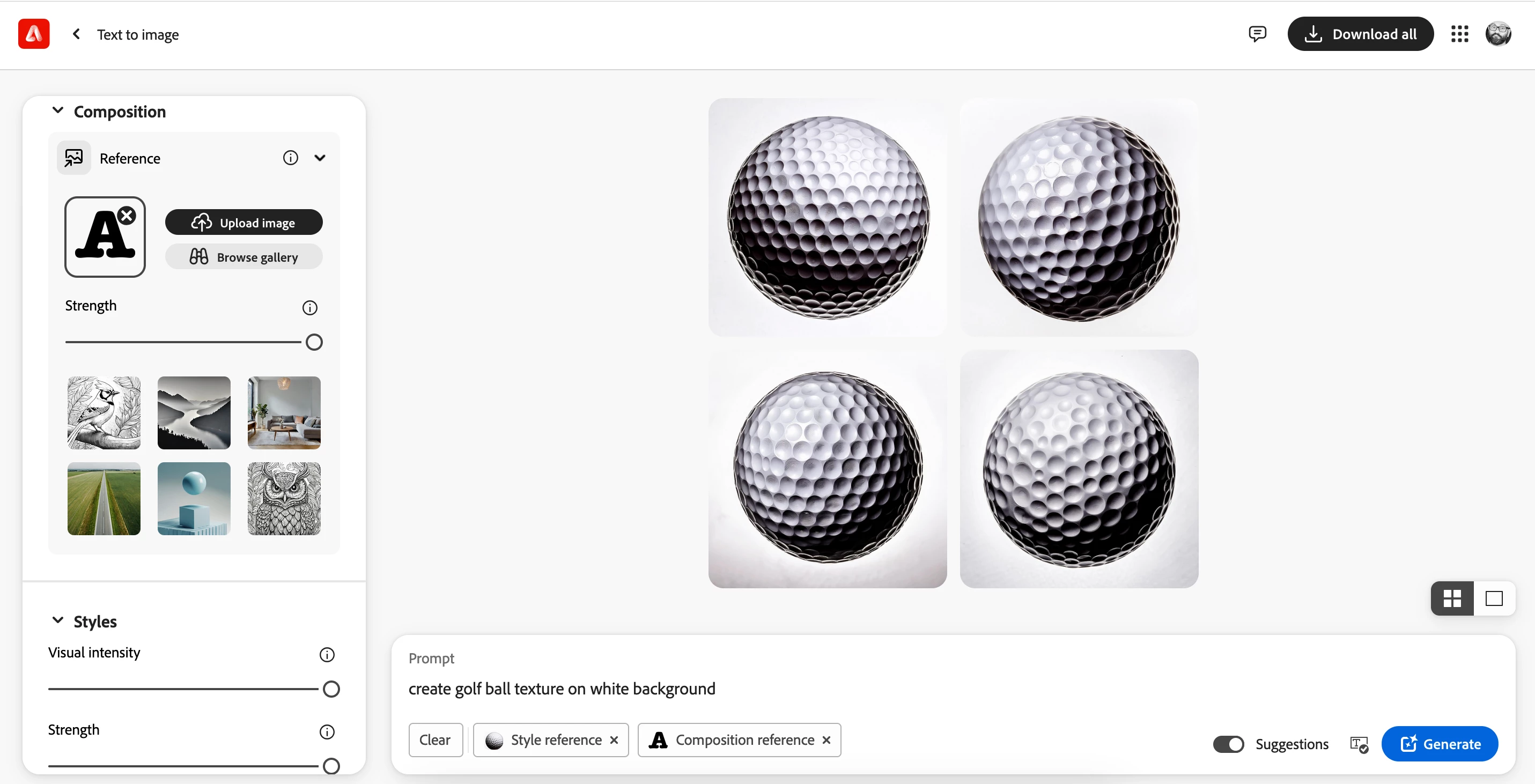This screenshot has width=1535, height=784.
Task: Click the Visual intensity info icon
Action: pos(327,655)
